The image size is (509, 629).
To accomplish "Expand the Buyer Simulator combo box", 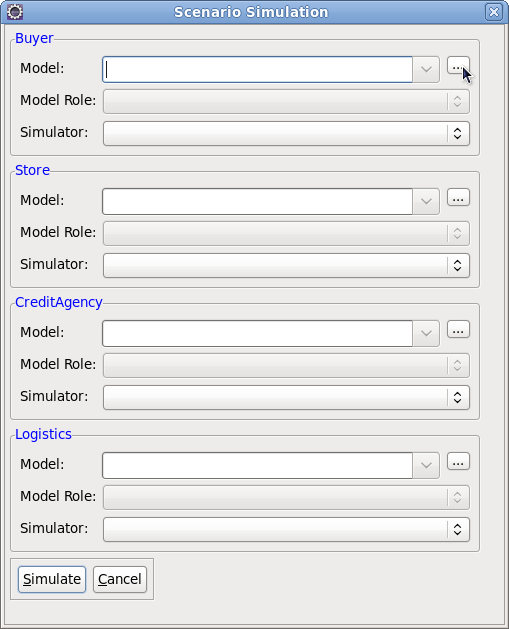I will tap(286, 134).
